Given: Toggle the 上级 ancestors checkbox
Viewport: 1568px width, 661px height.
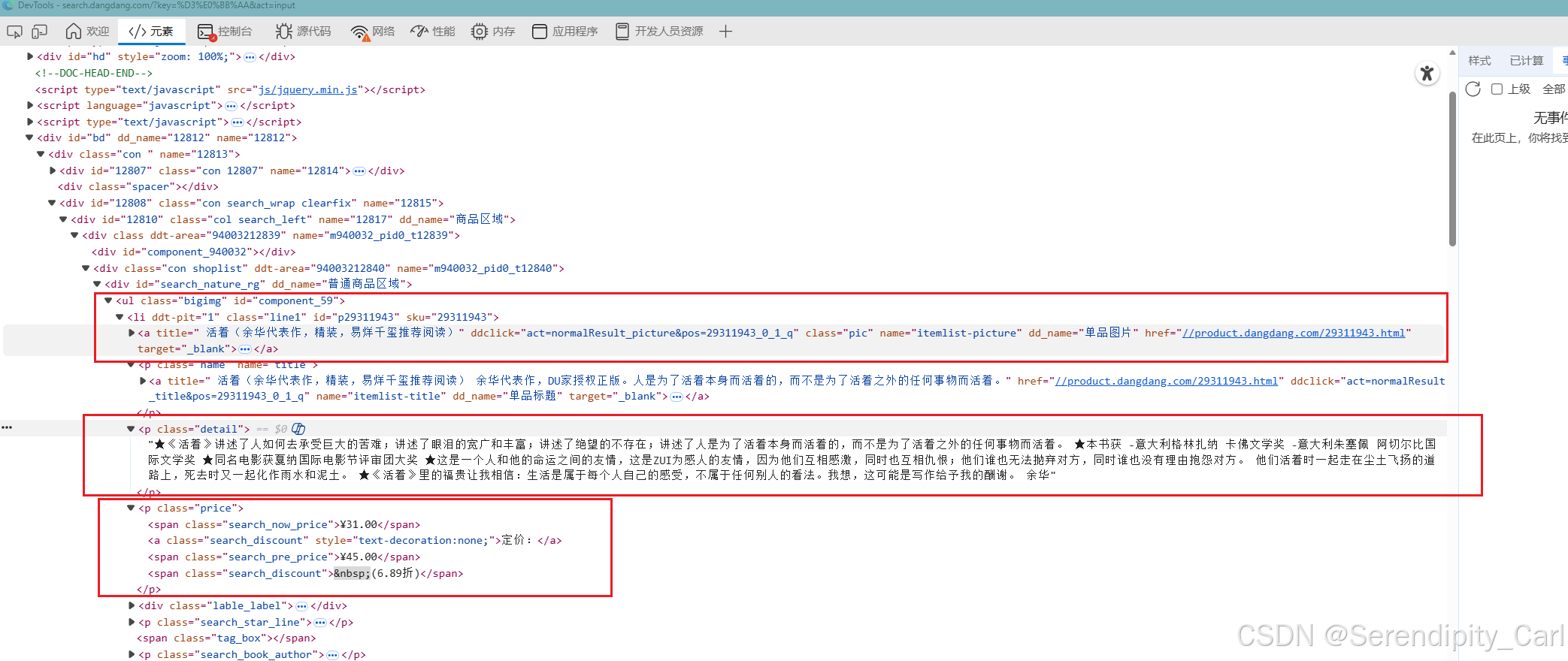Looking at the screenshot, I should (1497, 89).
